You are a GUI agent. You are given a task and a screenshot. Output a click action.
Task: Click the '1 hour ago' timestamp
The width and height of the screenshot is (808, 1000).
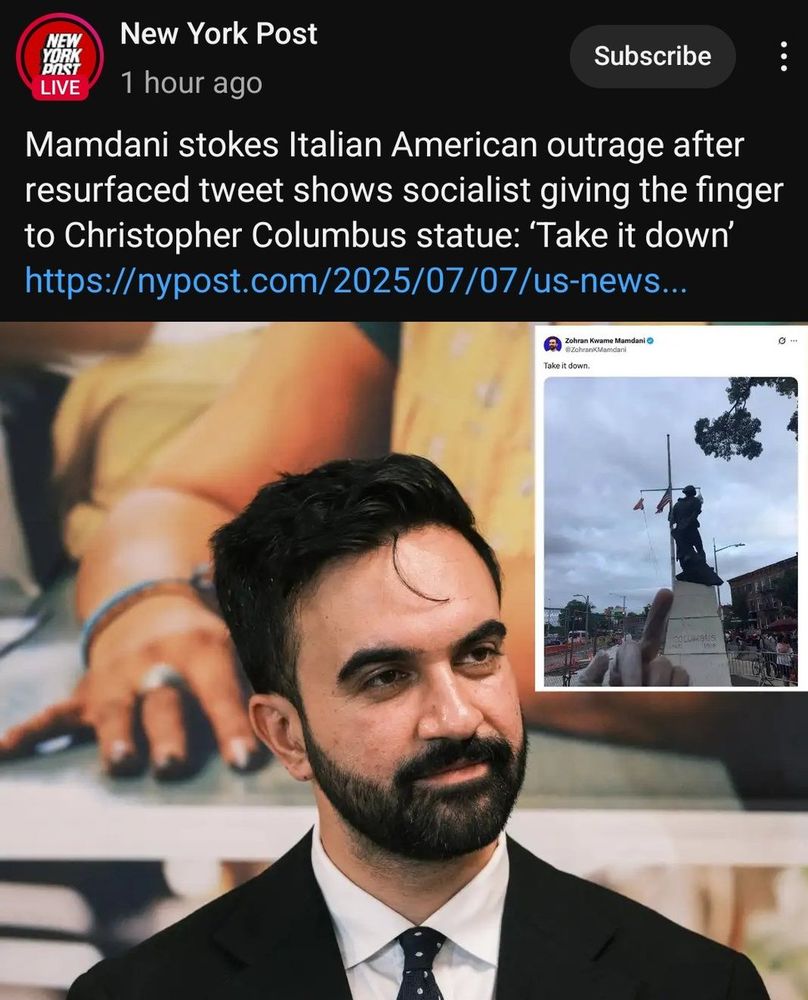click(191, 83)
